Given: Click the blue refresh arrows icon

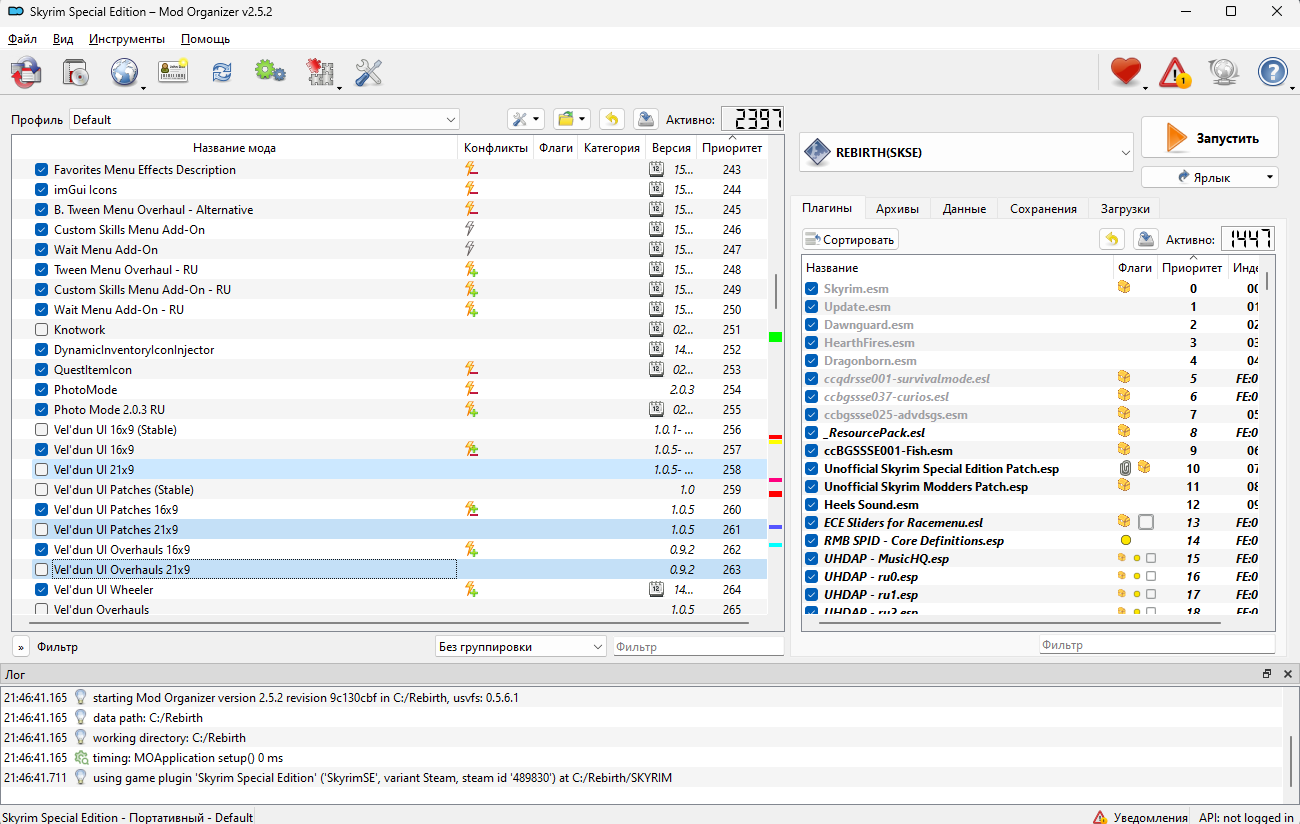Looking at the screenshot, I should pos(221,72).
